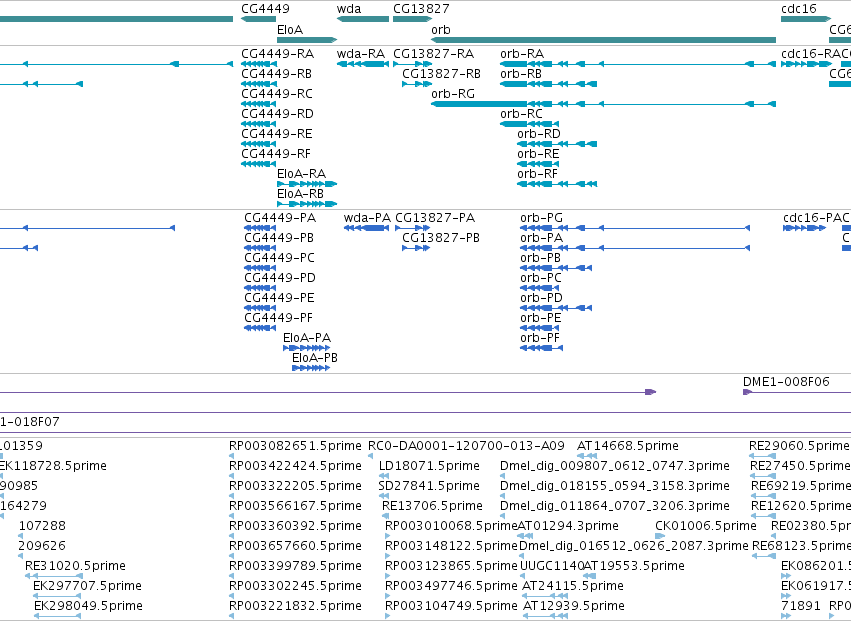Viewport: 851px width, 621px height.
Task: Click the teal gene arrow beneath wda label
Action: click(x=363, y=19)
